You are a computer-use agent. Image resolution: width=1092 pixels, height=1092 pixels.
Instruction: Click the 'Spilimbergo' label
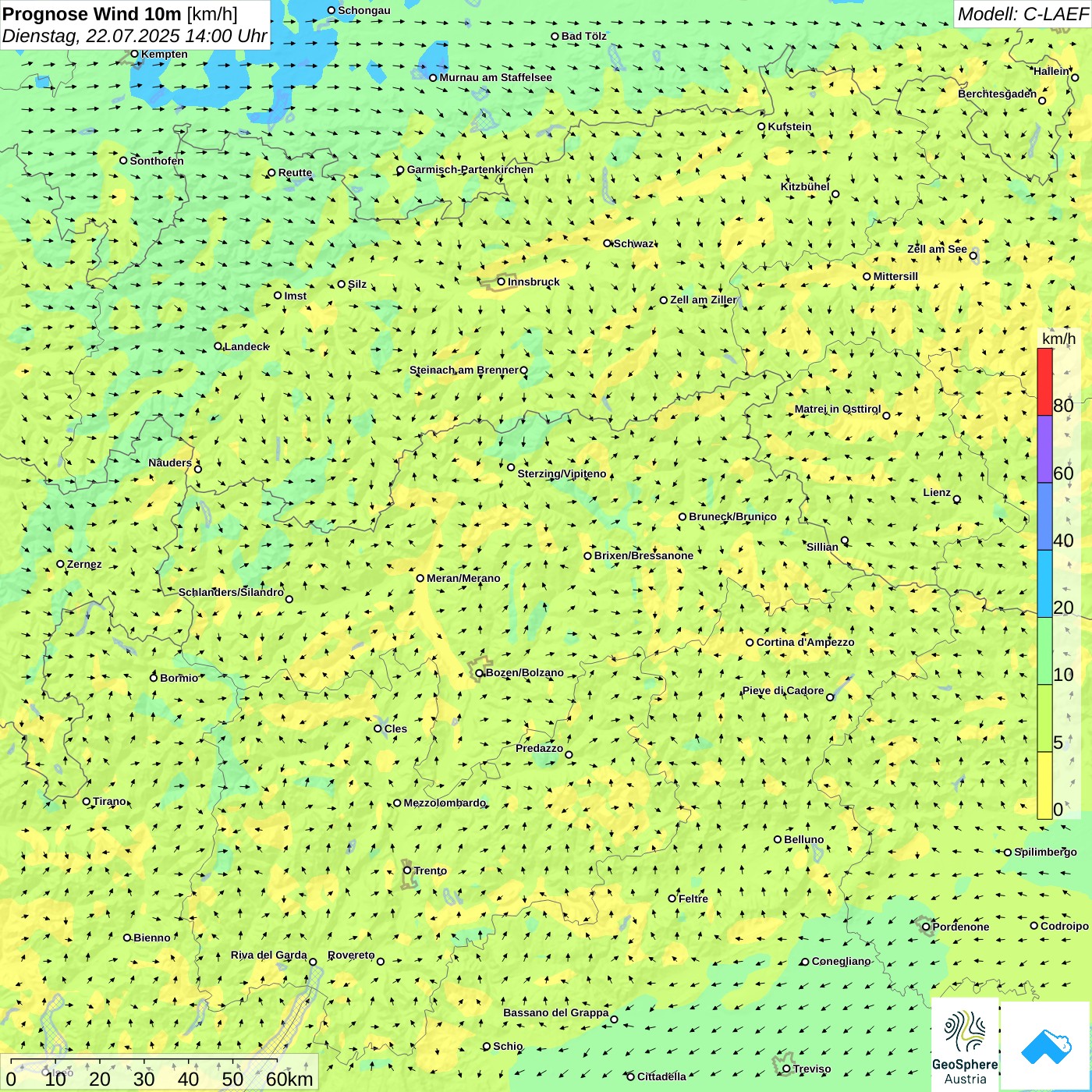click(1045, 852)
